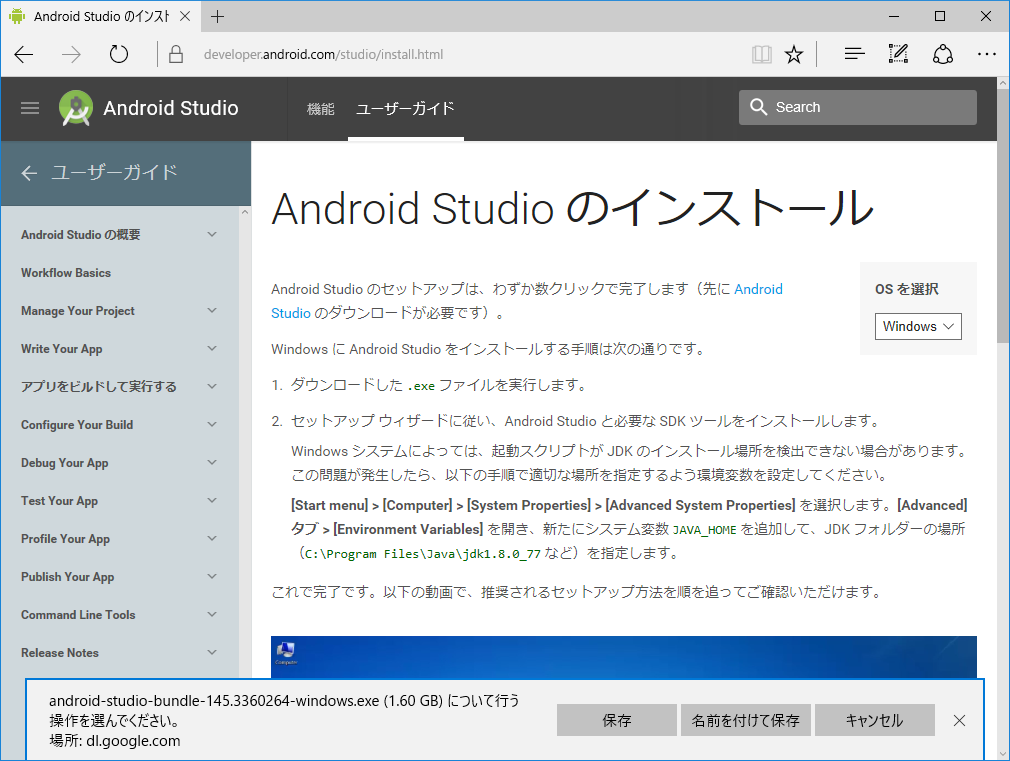
Task: Expand Release Notes chevron
Action: pyautogui.click(x=212, y=653)
